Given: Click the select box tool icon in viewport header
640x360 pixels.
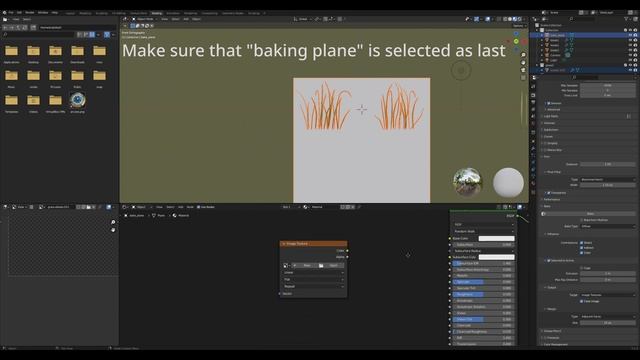Looking at the screenshot, I should 132,25.
